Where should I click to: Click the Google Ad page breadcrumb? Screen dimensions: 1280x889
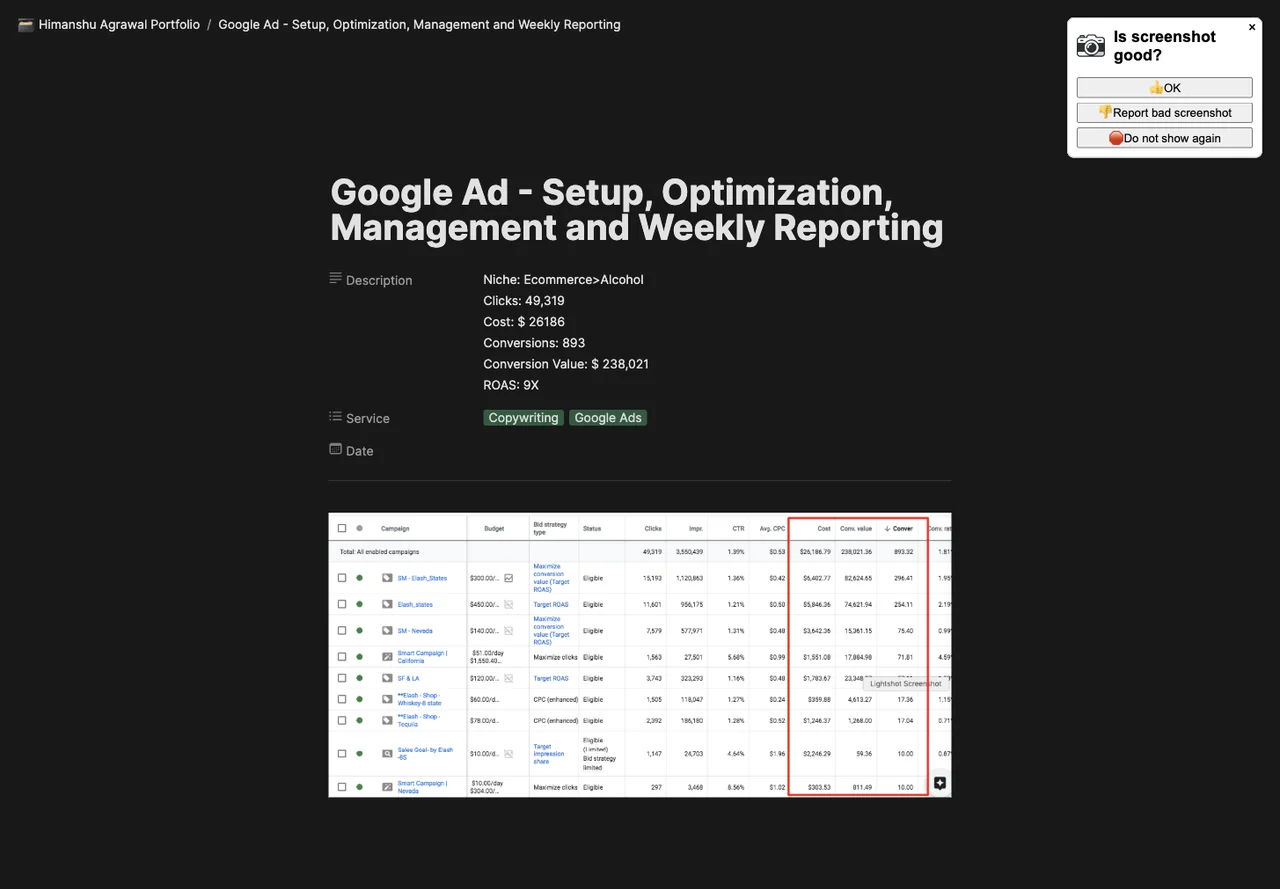click(419, 24)
